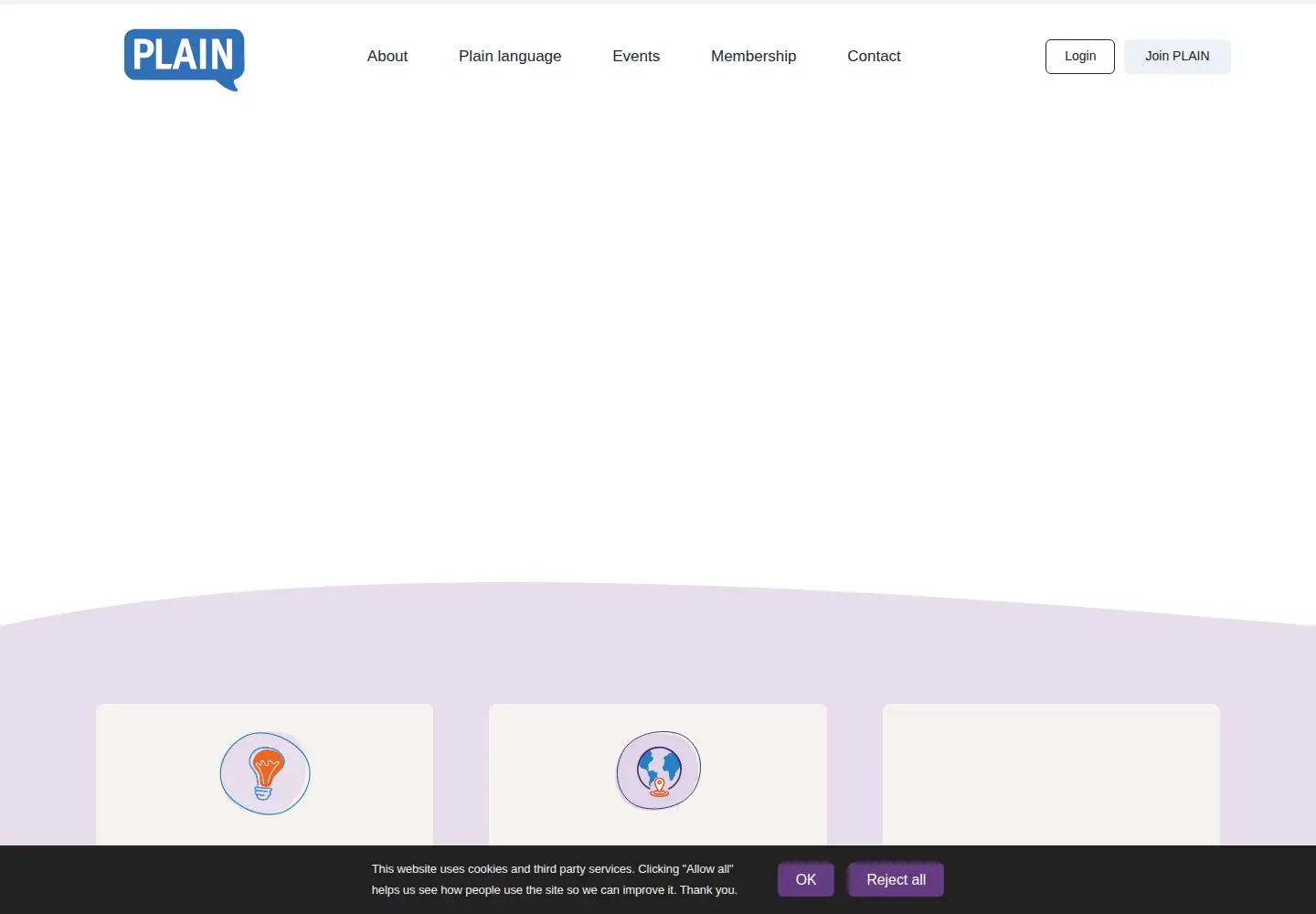Click the PLAIN speech-bubble logo

coord(184,59)
